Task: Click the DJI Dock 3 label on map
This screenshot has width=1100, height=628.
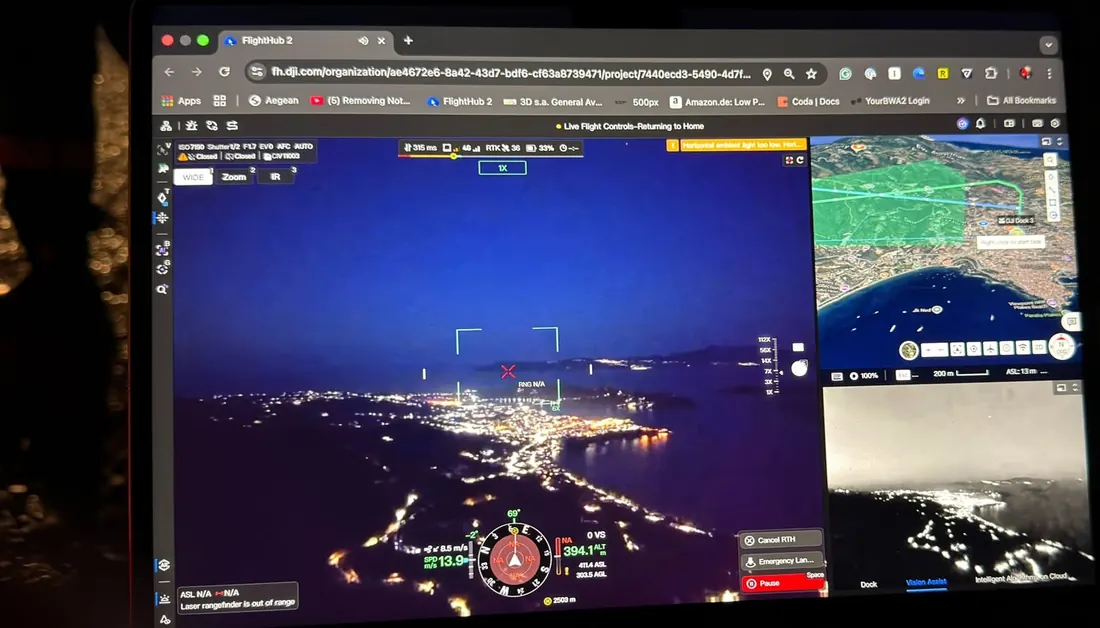Action: pos(1016,220)
